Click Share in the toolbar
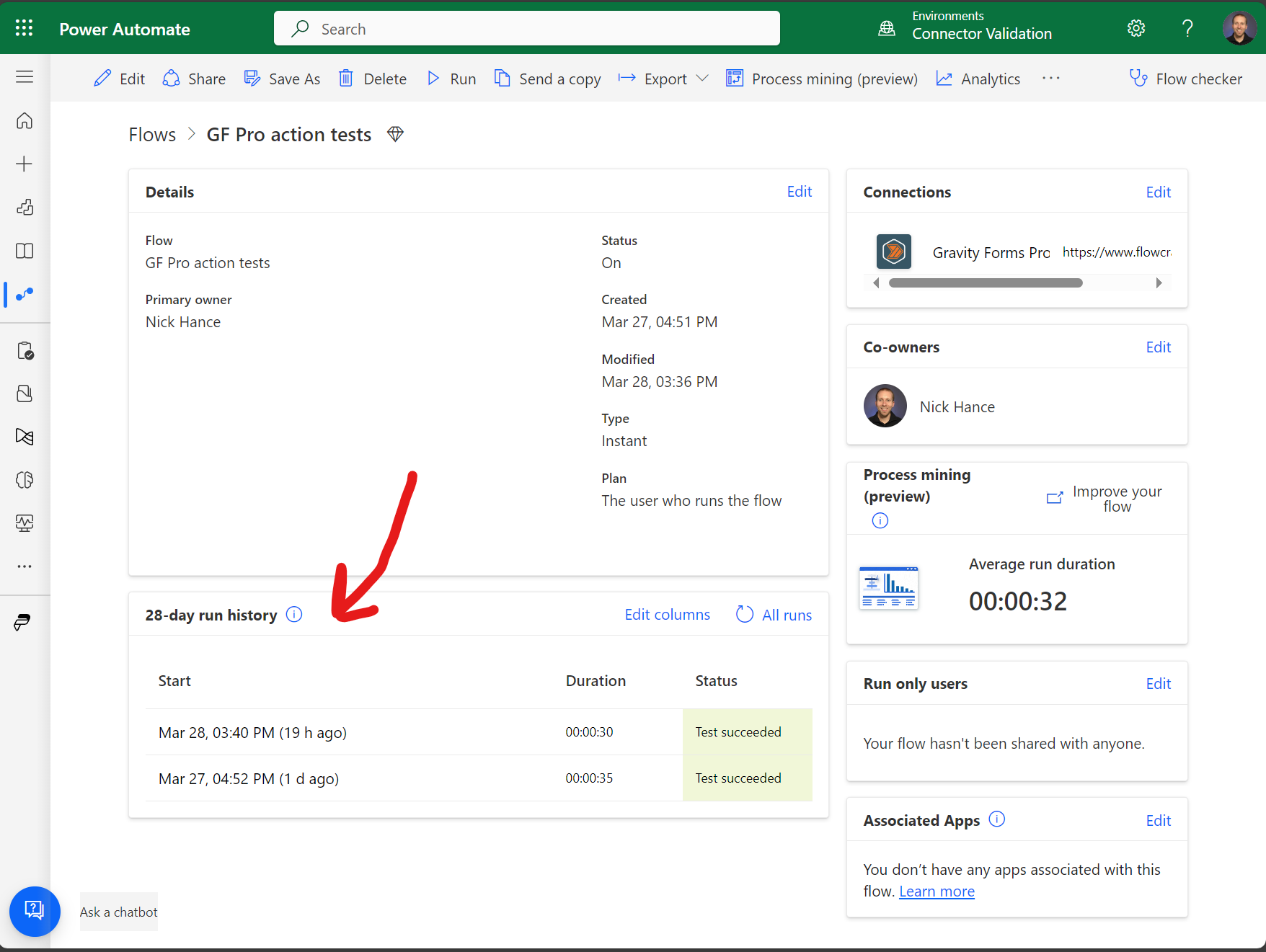This screenshot has width=1266, height=952. pyautogui.click(x=194, y=79)
